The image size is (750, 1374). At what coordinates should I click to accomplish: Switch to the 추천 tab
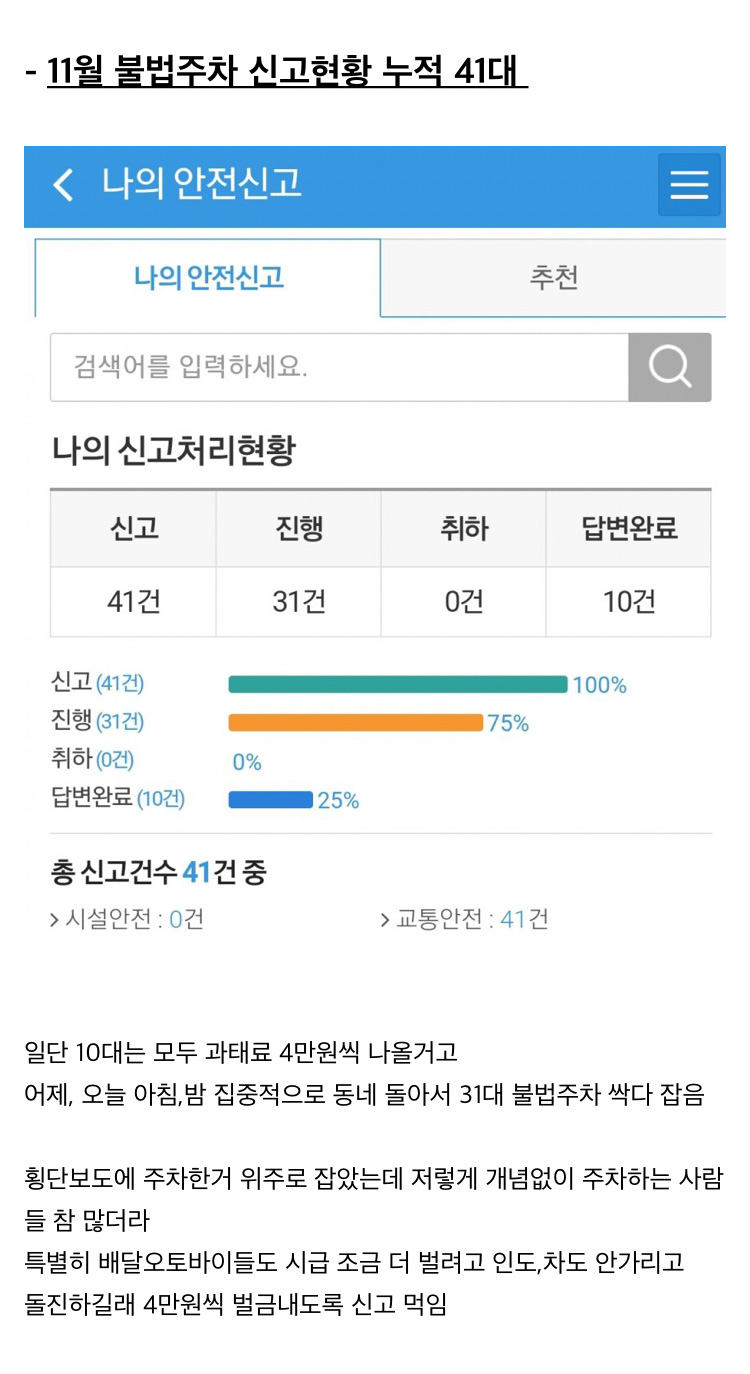[x=554, y=278]
